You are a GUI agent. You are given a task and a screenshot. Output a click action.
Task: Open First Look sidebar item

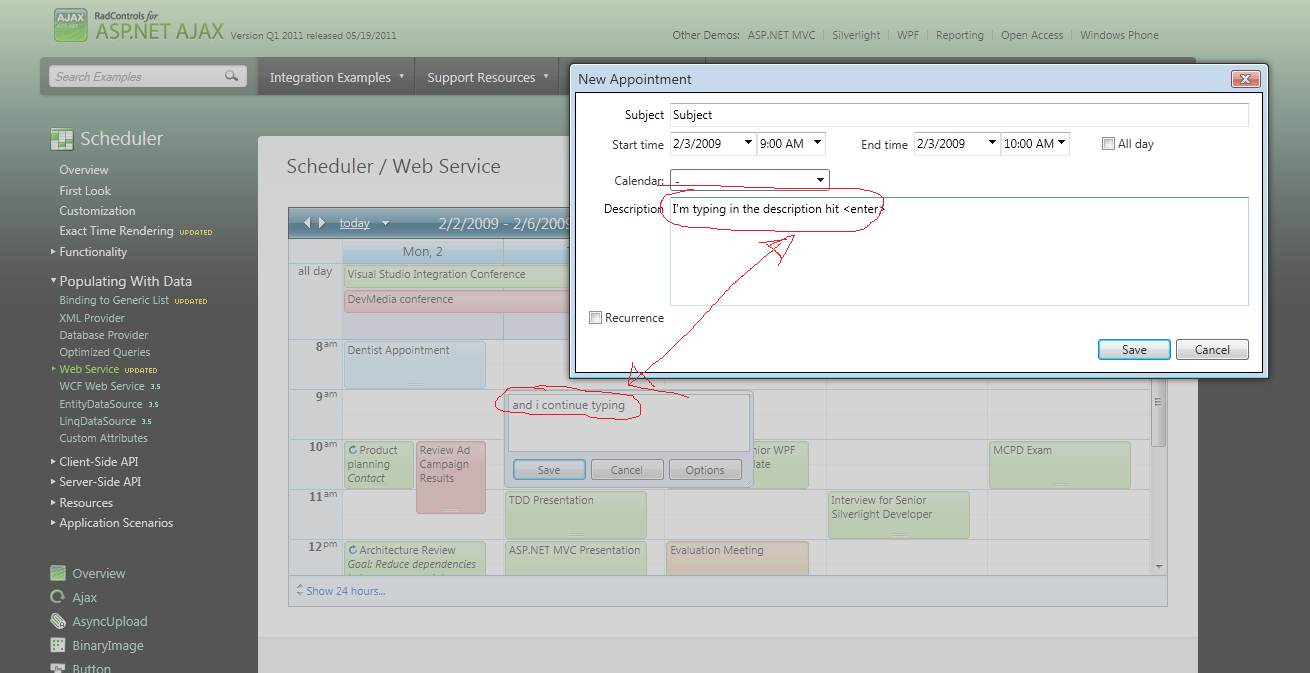pos(85,191)
